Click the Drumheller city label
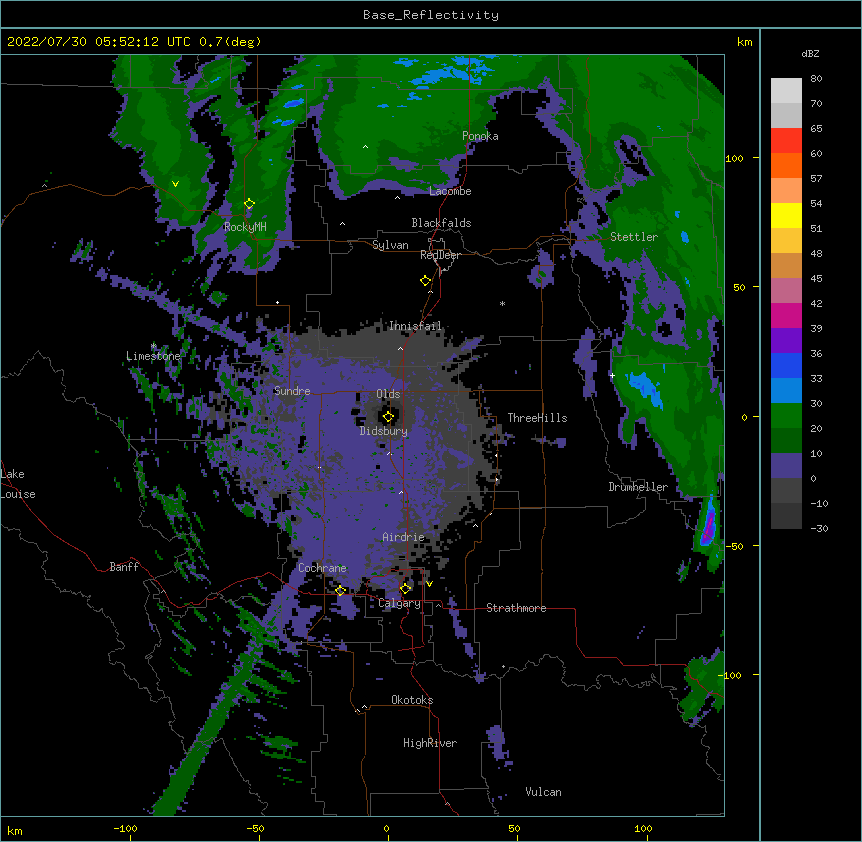This screenshot has width=862, height=842. click(638, 487)
